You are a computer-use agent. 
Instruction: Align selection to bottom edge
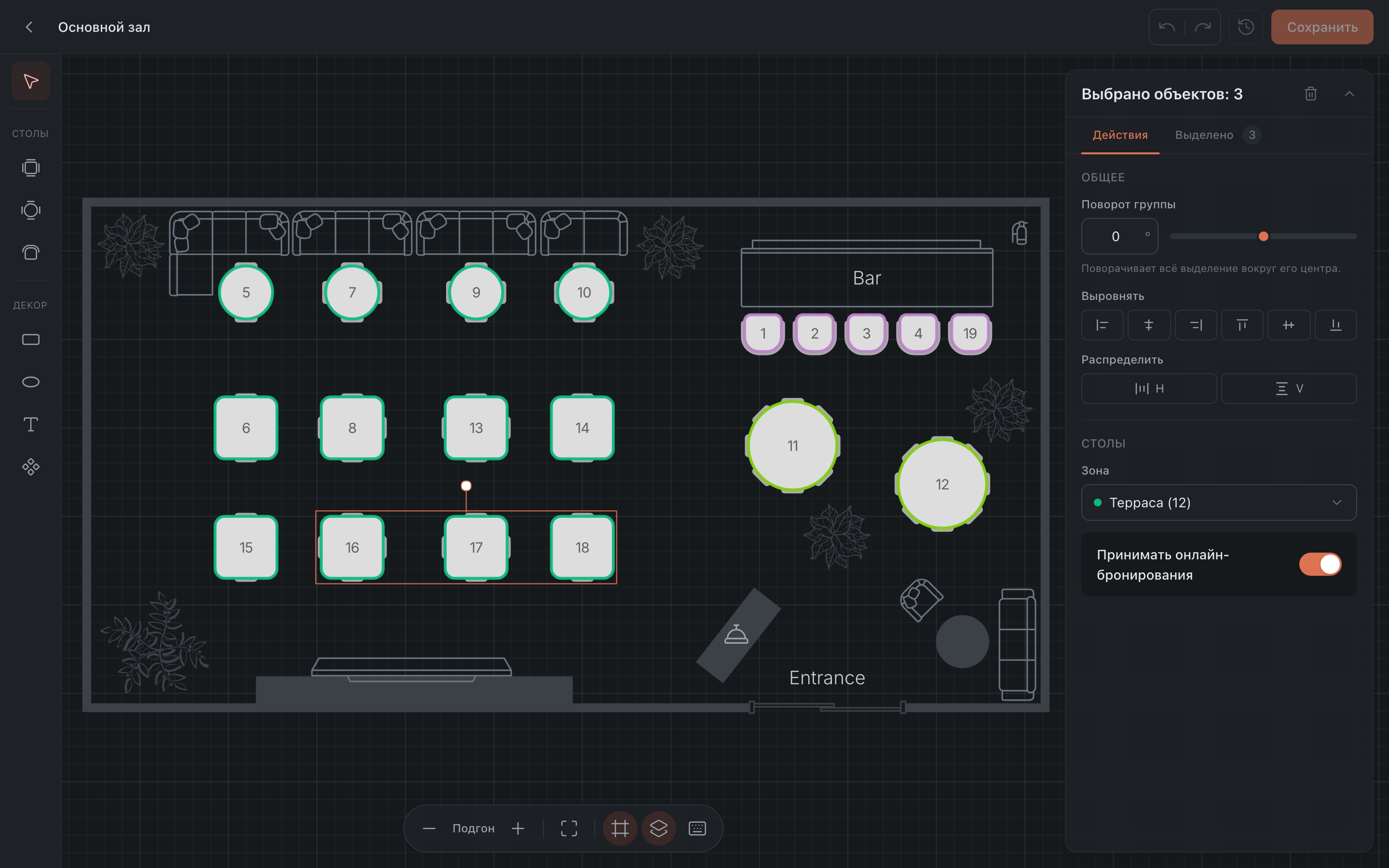pyautogui.click(x=1335, y=325)
